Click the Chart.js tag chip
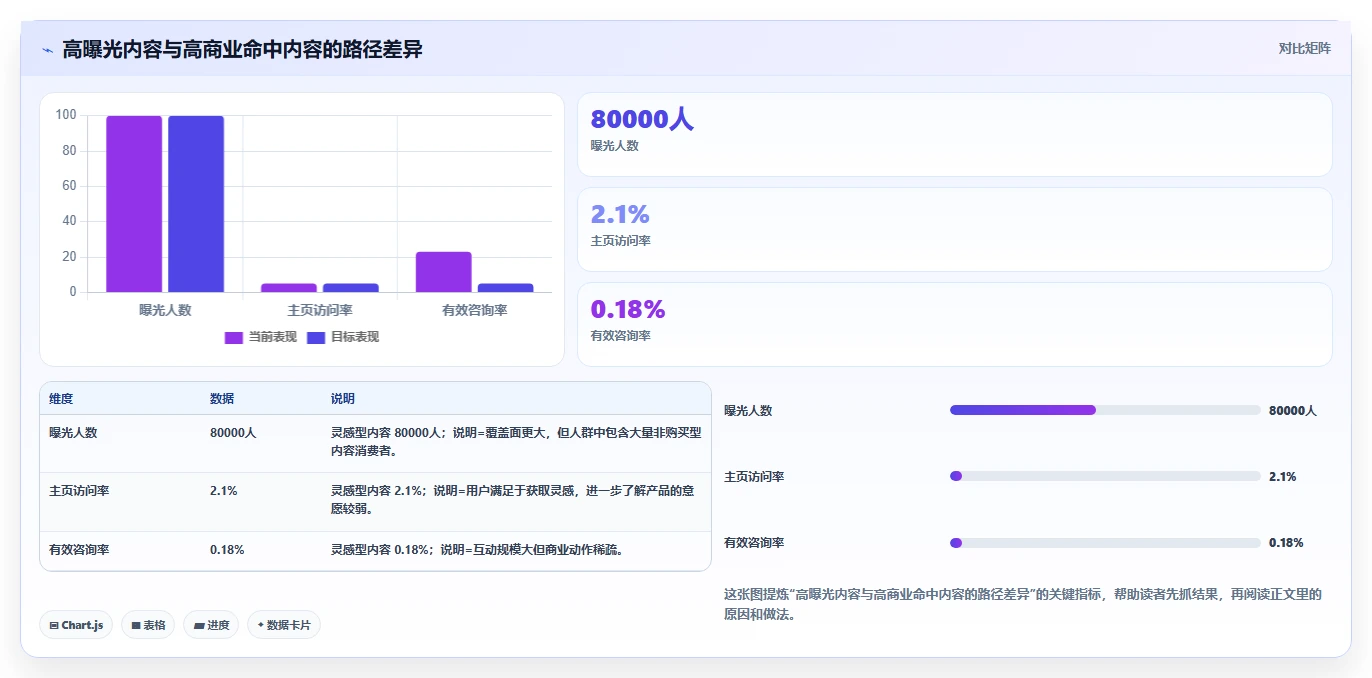This screenshot has width=1372, height=678. [77, 625]
